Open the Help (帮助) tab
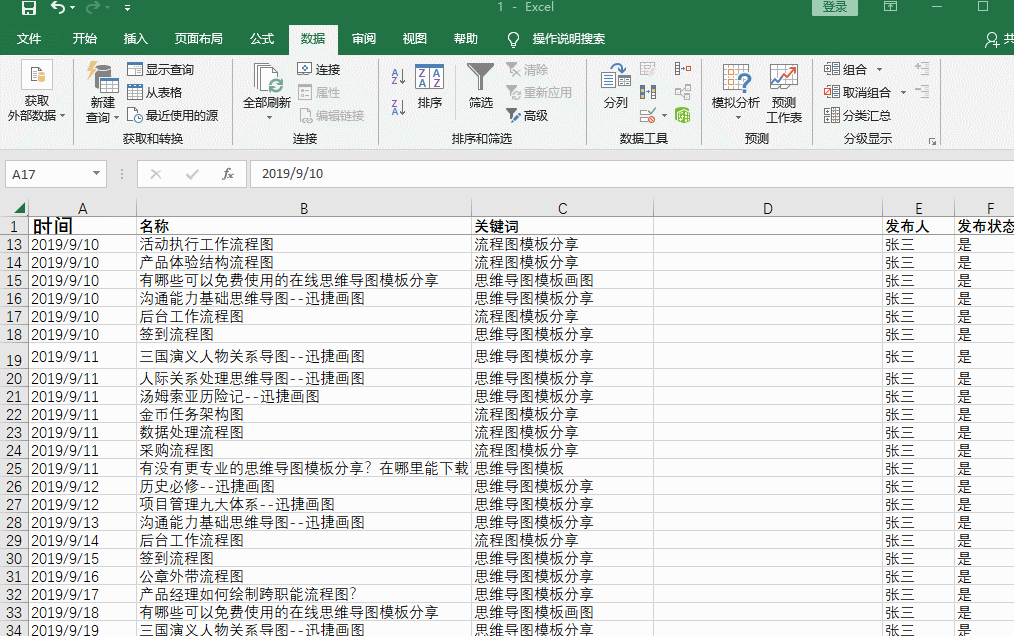 (466, 39)
